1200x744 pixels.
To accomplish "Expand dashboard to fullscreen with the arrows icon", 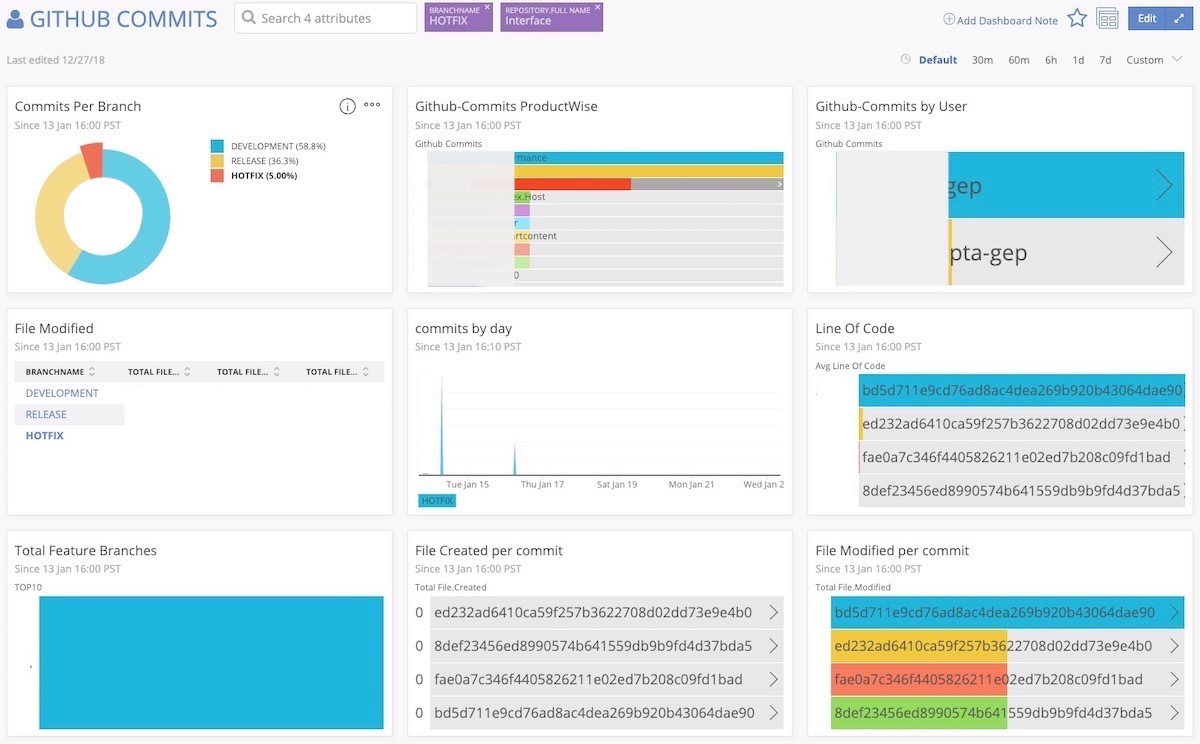I will (x=1179, y=18).
